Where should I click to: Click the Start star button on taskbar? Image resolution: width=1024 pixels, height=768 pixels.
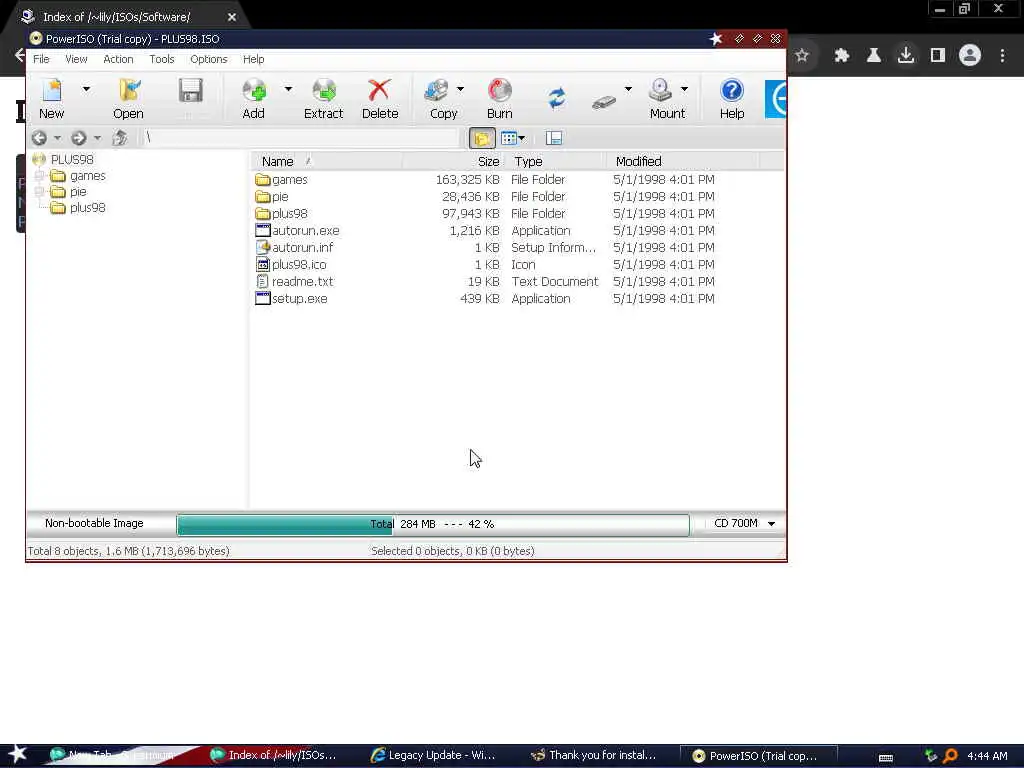tap(18, 754)
